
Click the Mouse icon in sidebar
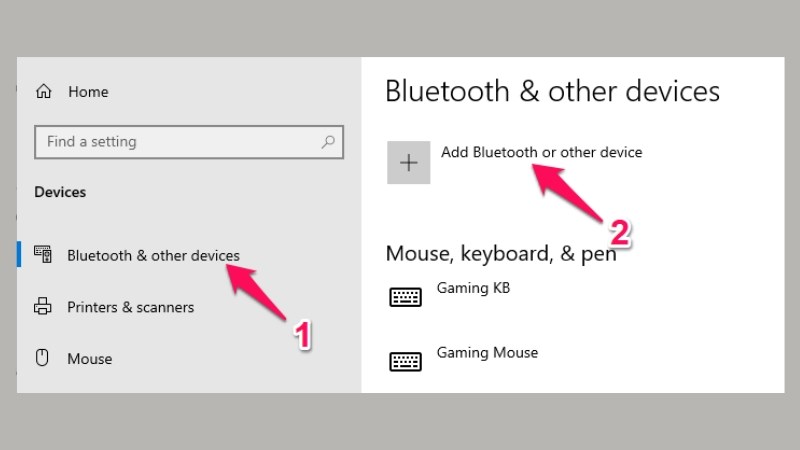point(43,358)
